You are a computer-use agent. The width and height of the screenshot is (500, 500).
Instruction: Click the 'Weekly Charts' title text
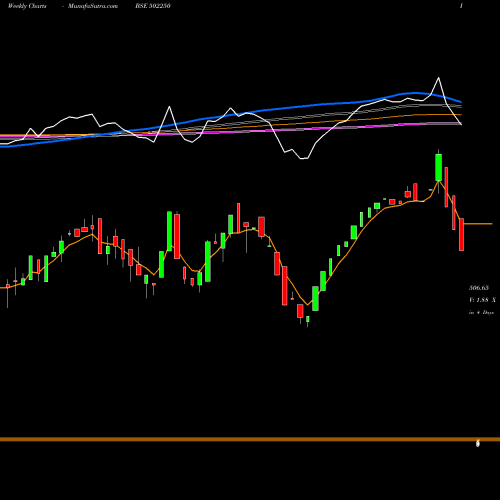(x=27, y=6)
